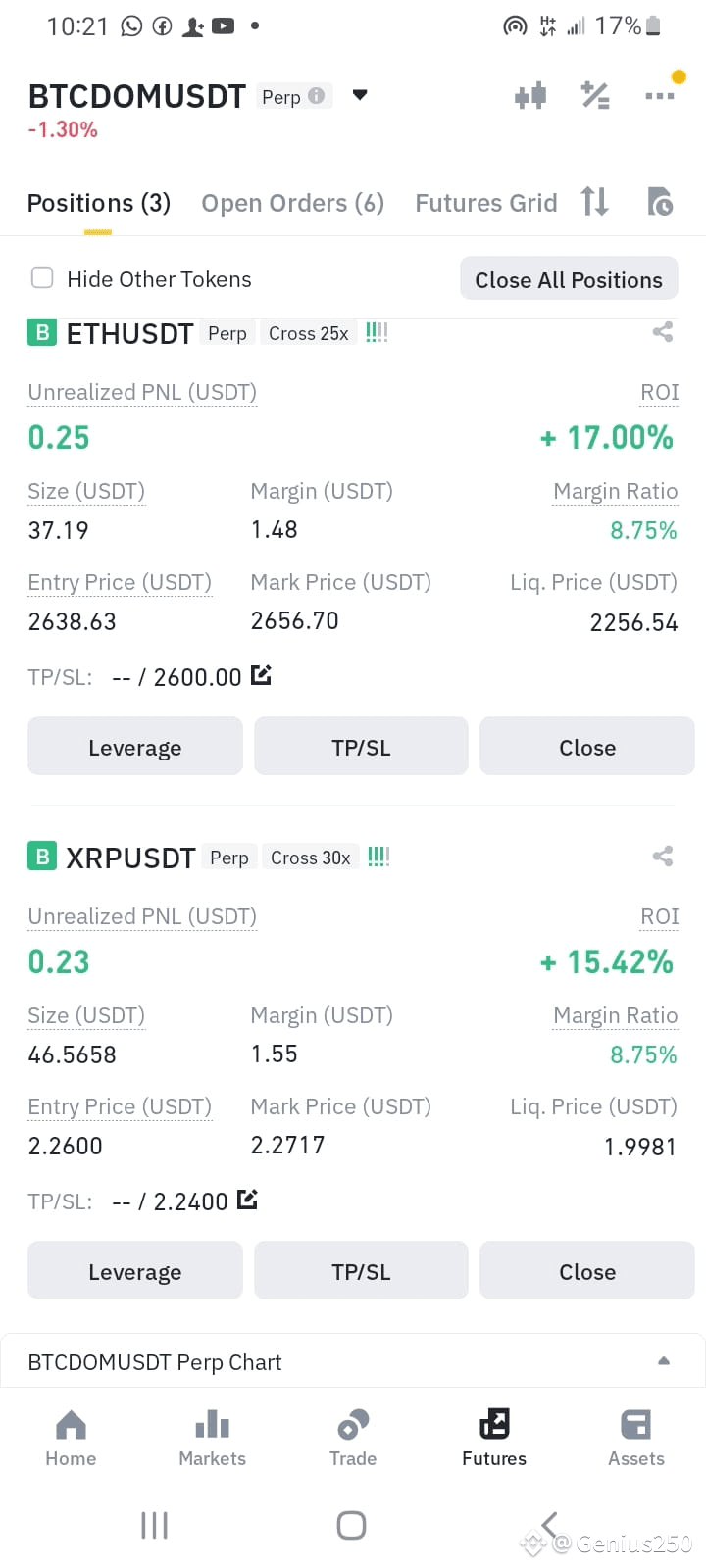Switch to the Futures Grid tab
Image resolution: width=706 pixels, height=1568 pixels.
tap(485, 203)
